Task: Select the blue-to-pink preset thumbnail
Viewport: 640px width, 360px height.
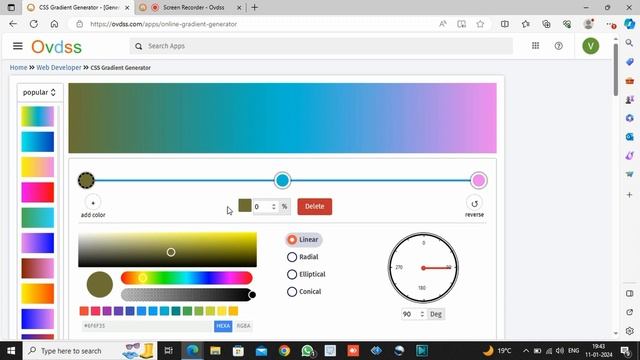Action: pos(38,319)
